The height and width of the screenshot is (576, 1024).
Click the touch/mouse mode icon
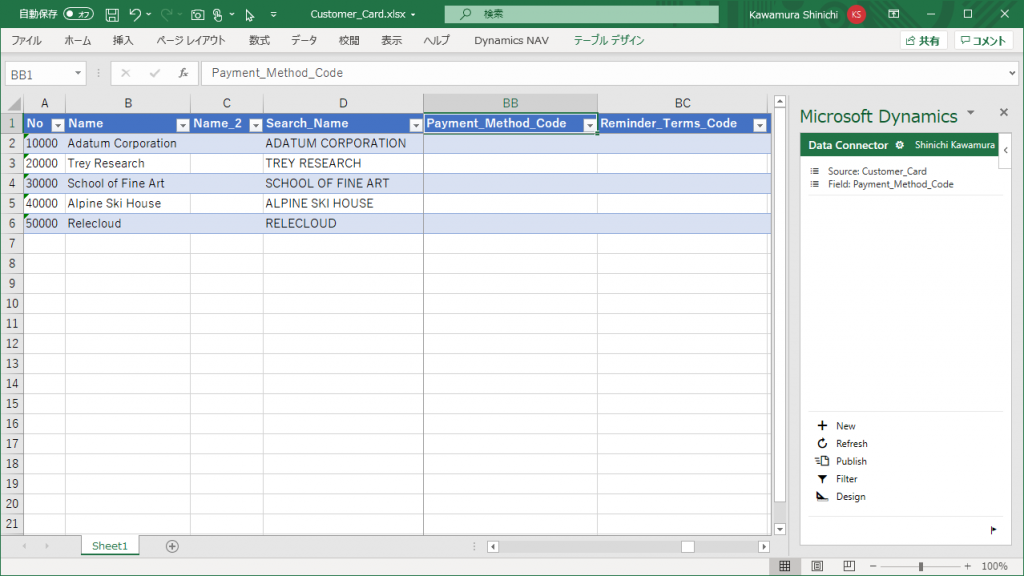[218, 14]
